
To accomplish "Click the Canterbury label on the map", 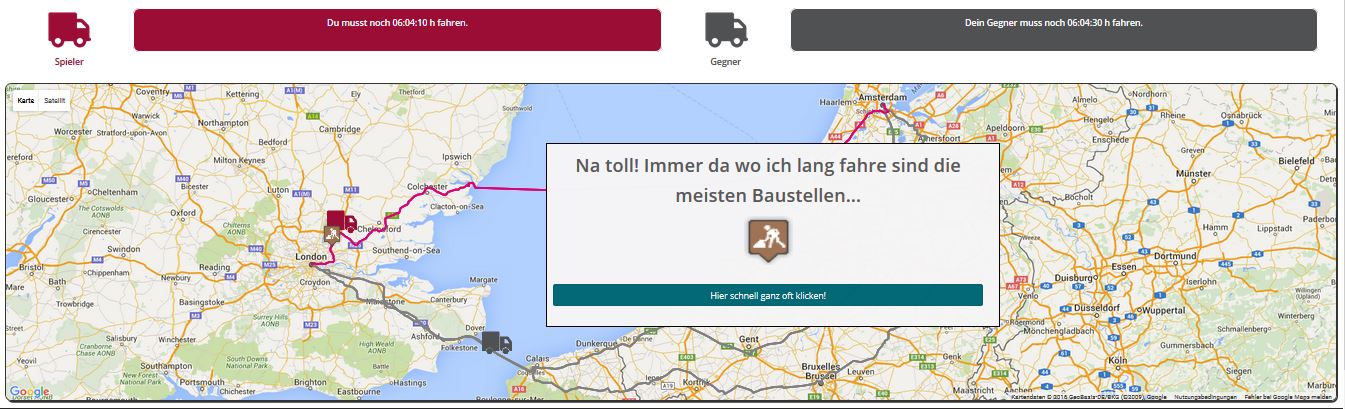I will 450,299.
